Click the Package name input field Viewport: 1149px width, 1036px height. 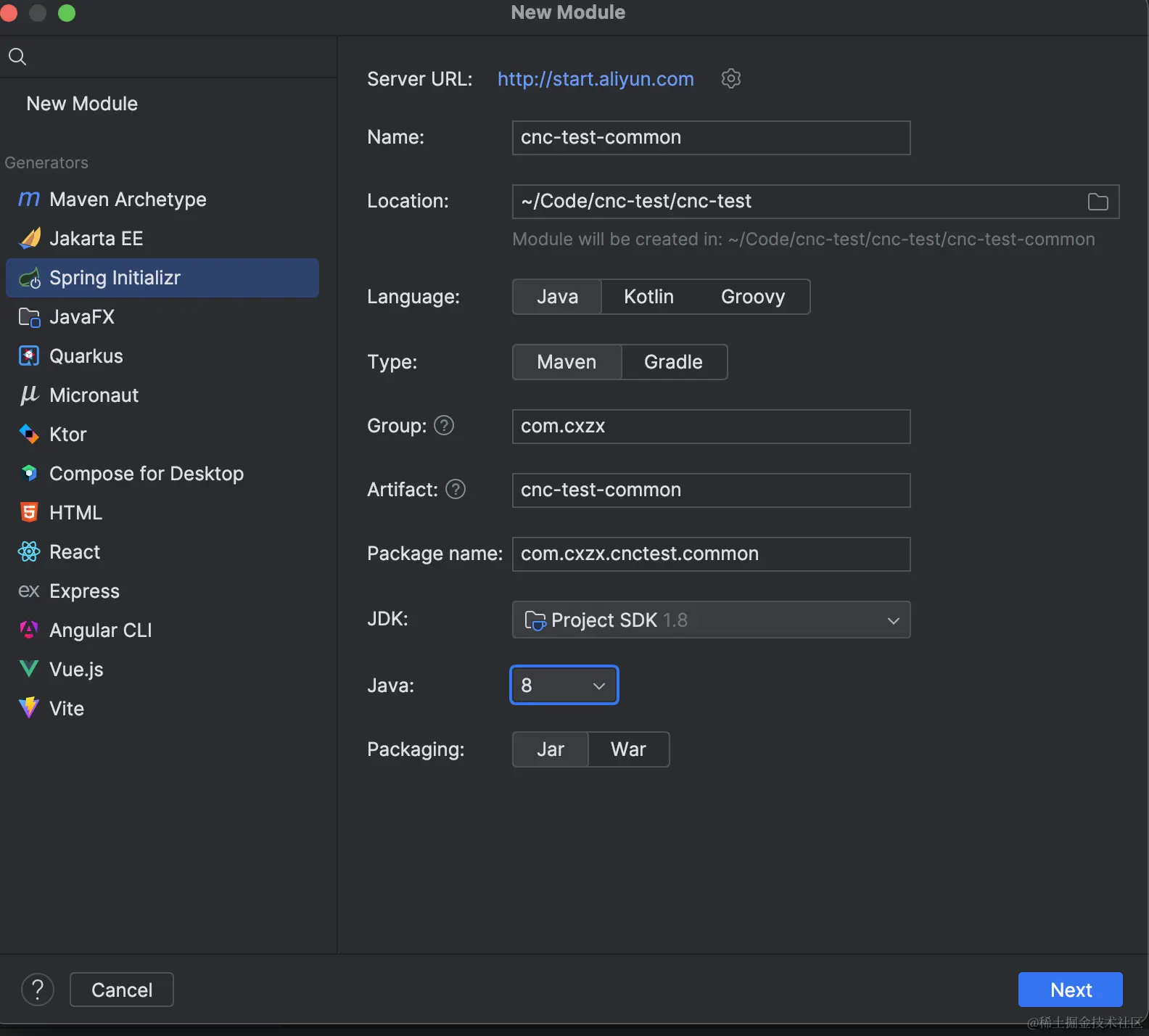point(711,554)
